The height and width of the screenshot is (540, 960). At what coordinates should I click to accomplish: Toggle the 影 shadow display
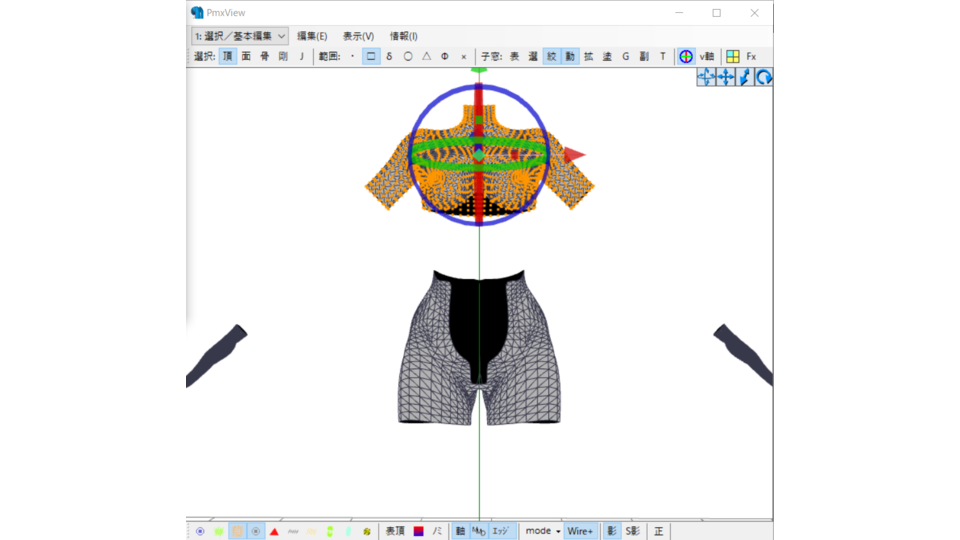[x=612, y=531]
